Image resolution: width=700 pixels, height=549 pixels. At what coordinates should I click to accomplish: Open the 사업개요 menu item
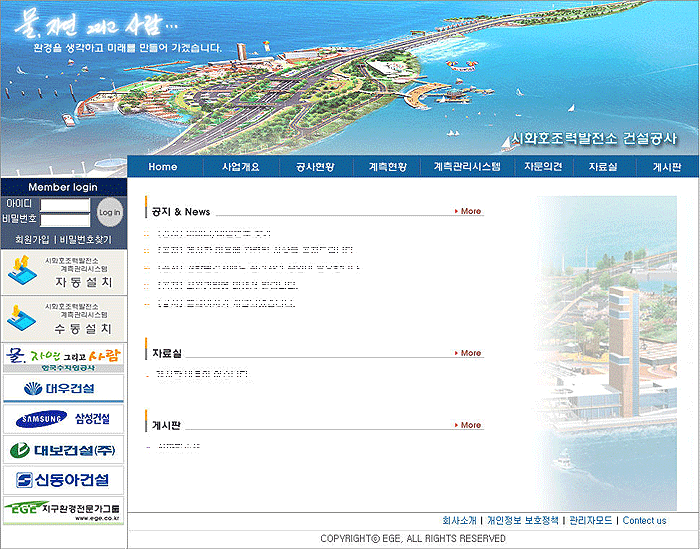[x=240, y=167]
